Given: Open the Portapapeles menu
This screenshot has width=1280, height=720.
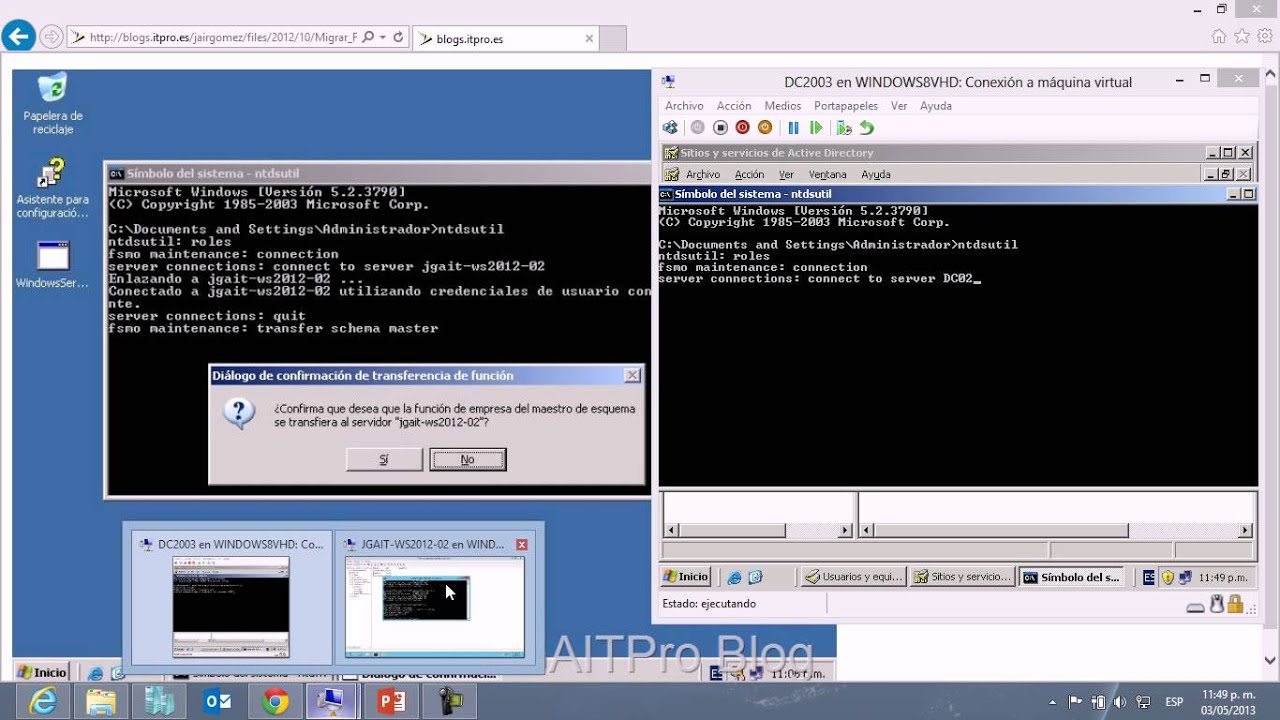Looking at the screenshot, I should pyautogui.click(x=846, y=106).
